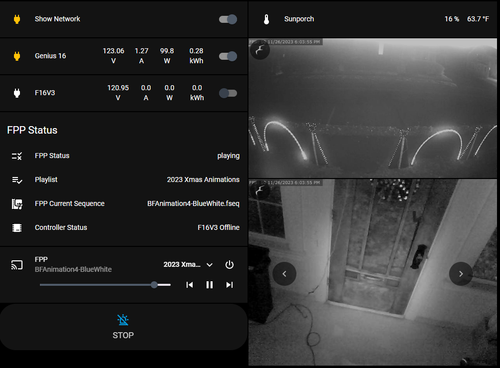Image resolution: width=500 pixels, height=368 pixels.
Task: Click the FPP Status row icon
Action: (17, 156)
